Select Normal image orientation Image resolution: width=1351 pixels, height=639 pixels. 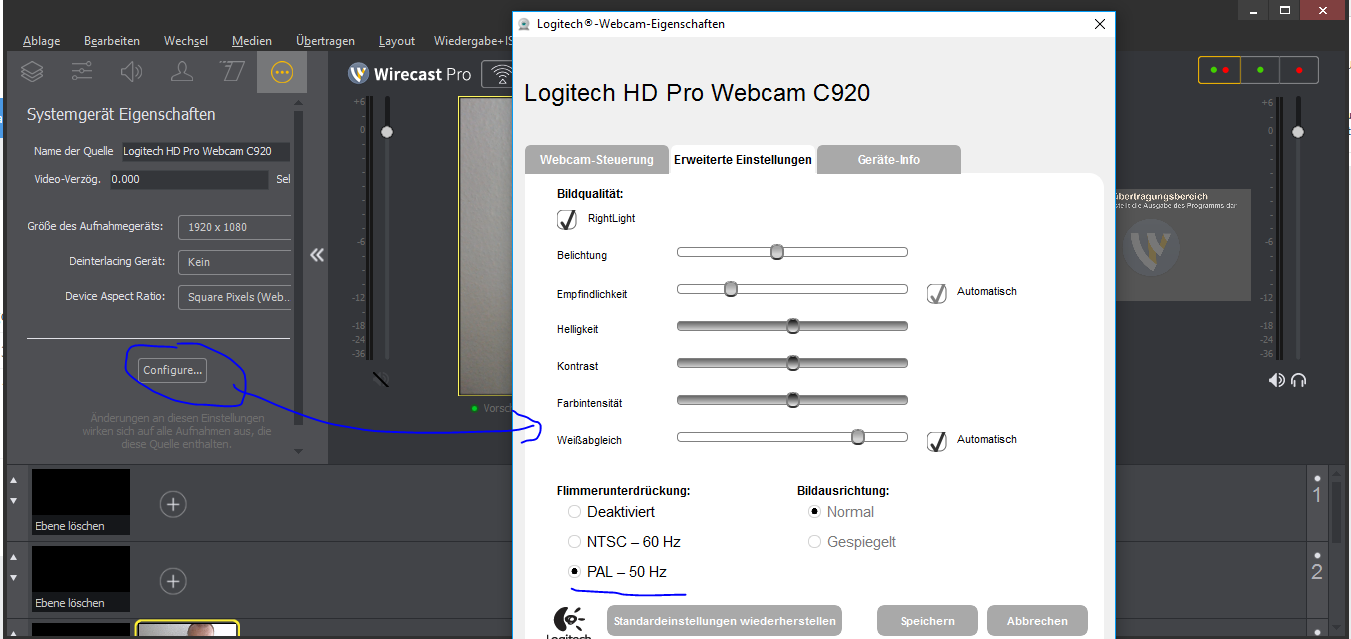pos(814,512)
